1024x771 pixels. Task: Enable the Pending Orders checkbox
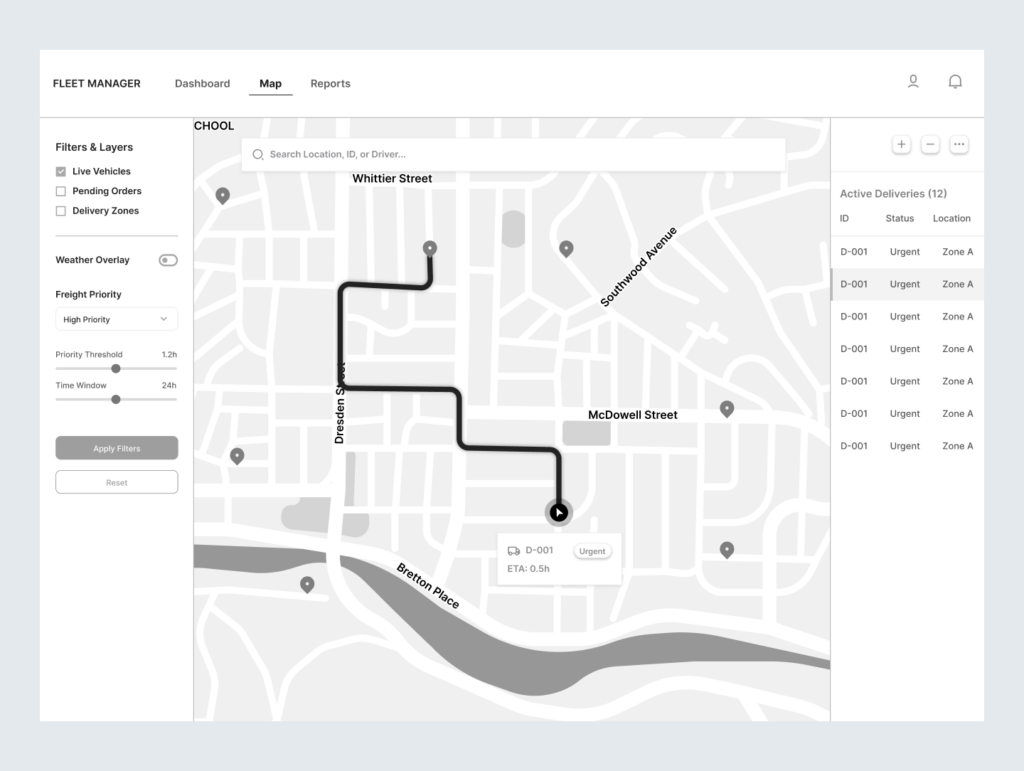pos(61,191)
